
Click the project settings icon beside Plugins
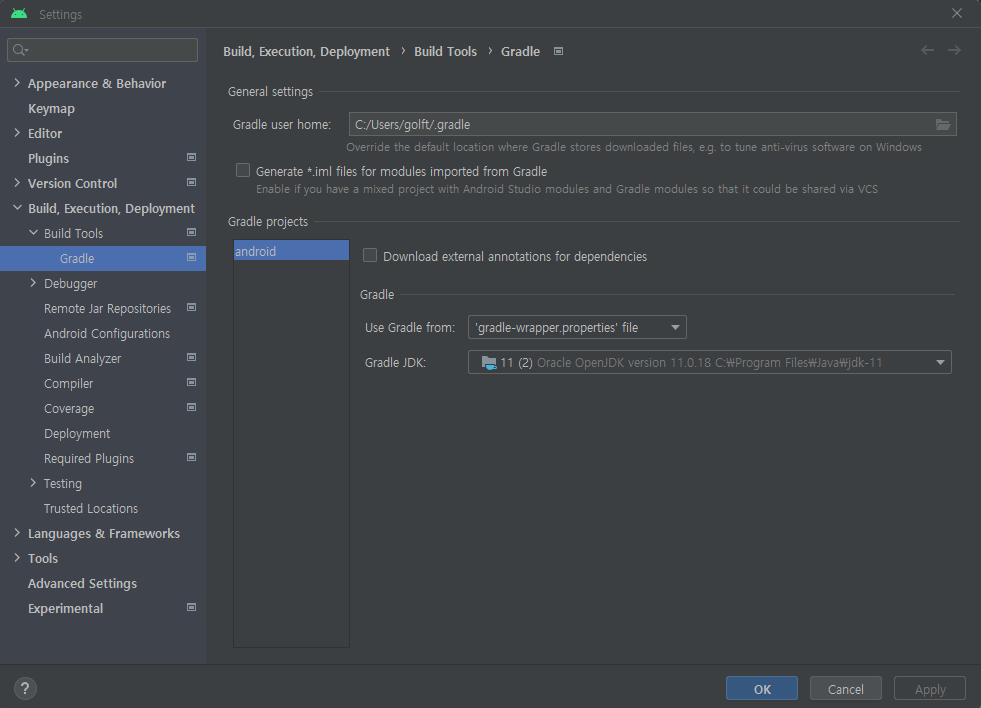pyautogui.click(x=191, y=158)
